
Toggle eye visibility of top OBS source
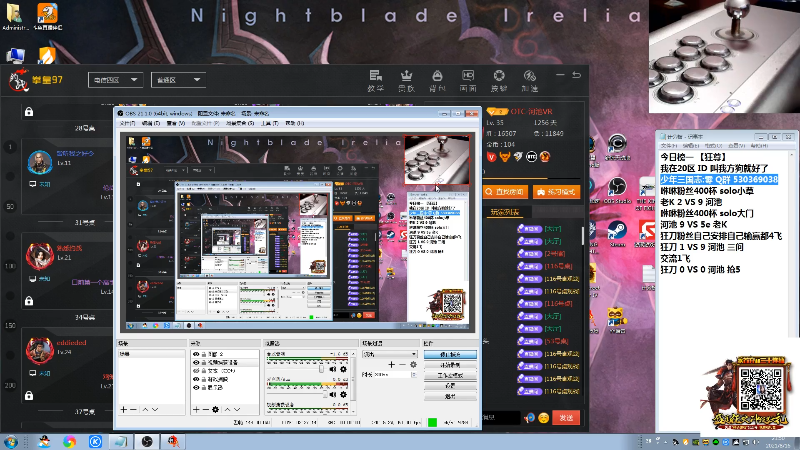(196, 354)
